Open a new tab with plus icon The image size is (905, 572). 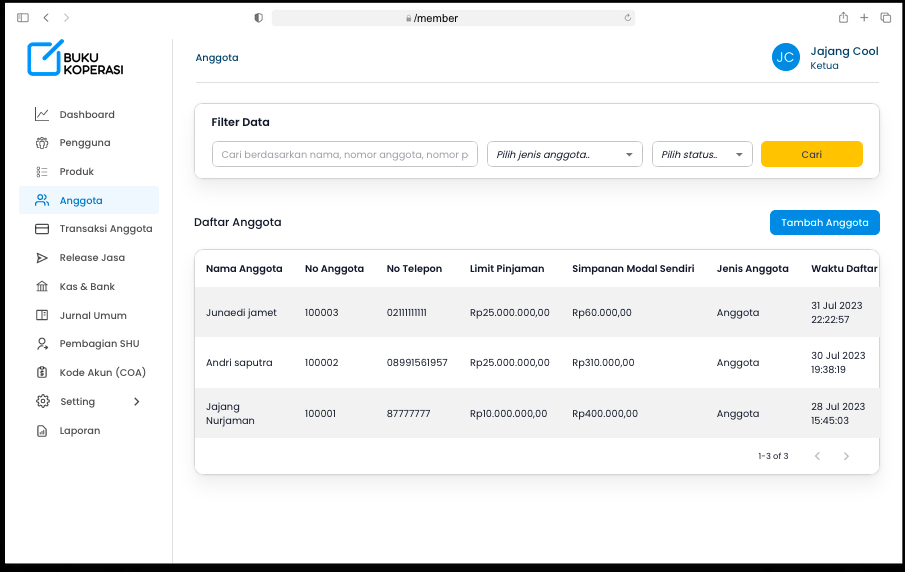pos(864,18)
